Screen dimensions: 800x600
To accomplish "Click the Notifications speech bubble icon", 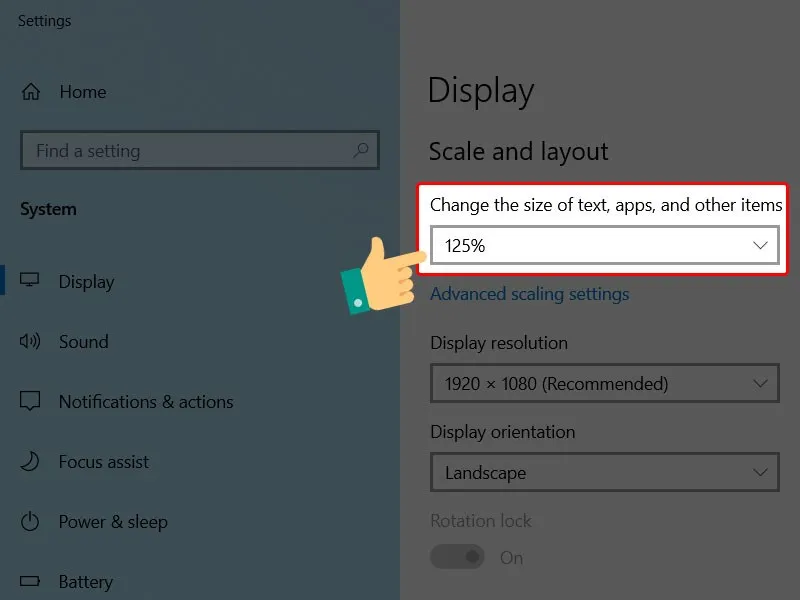I will 31,402.
